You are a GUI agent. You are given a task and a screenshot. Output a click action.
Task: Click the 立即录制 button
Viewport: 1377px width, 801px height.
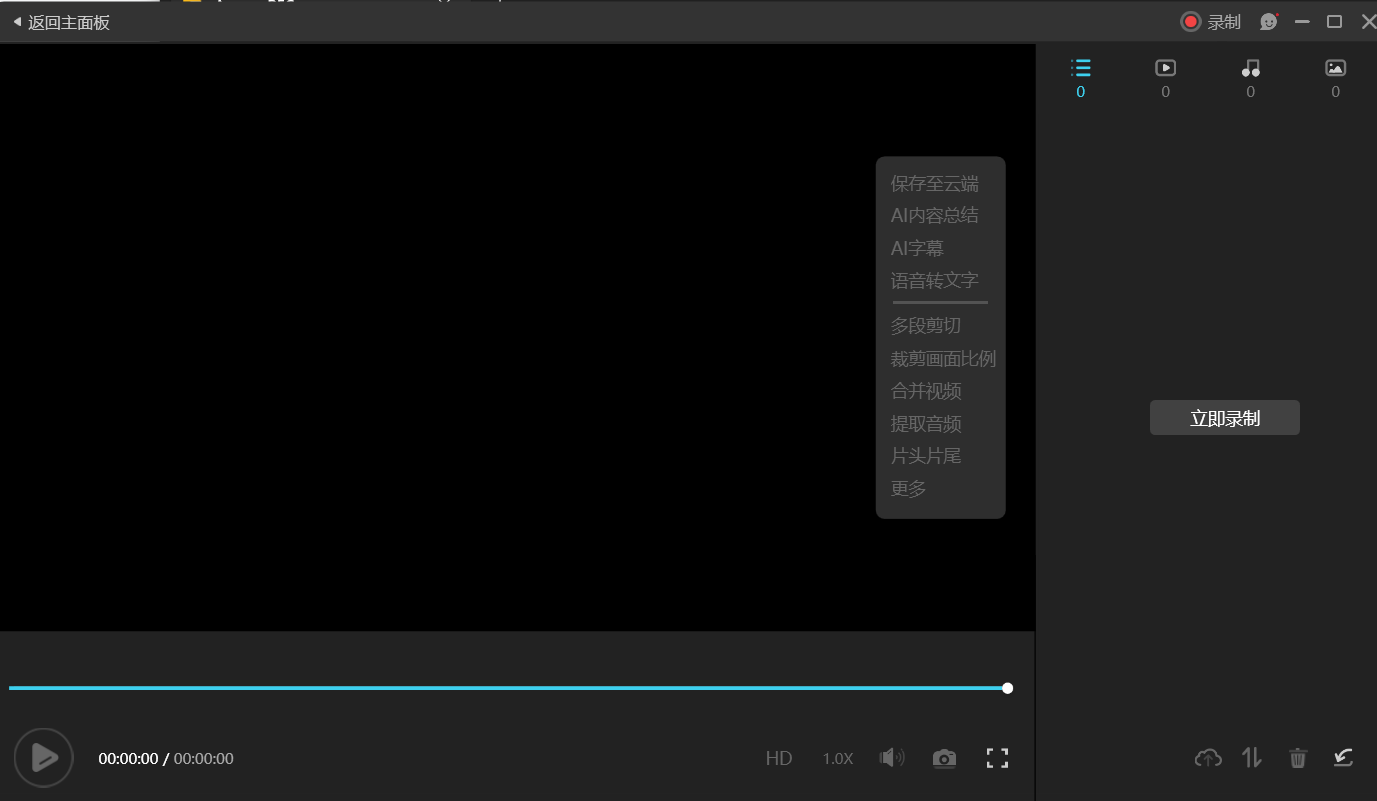click(1225, 418)
